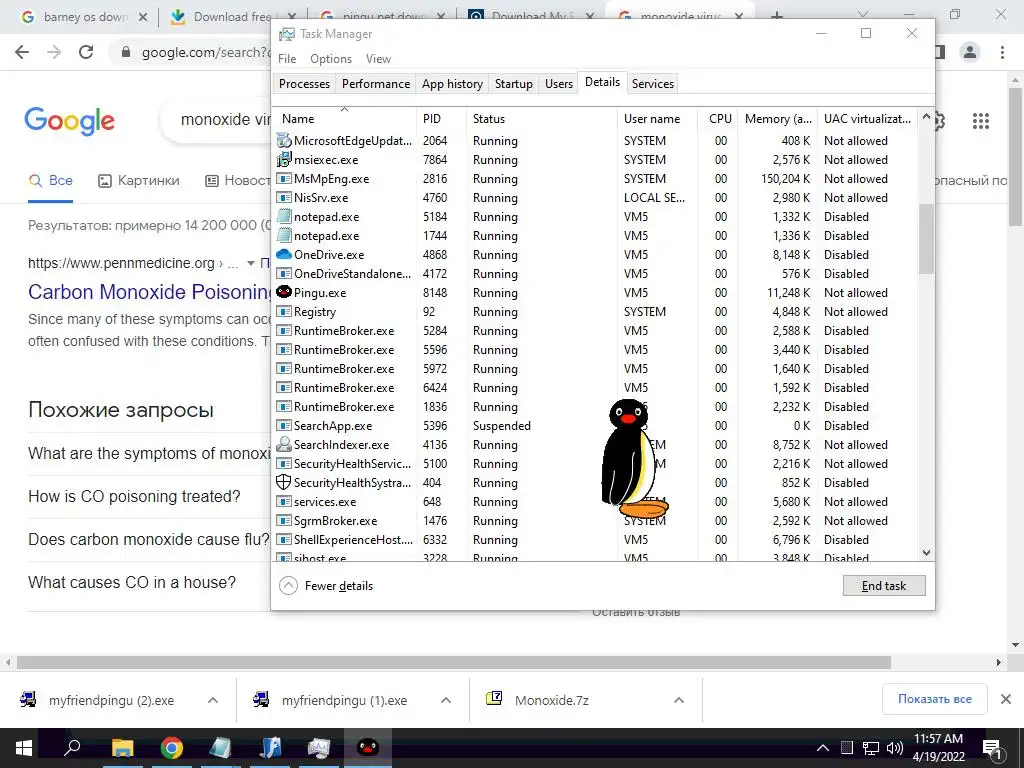The width and height of the screenshot is (1024, 768).
Task: Click the End task button
Action: tap(884, 586)
